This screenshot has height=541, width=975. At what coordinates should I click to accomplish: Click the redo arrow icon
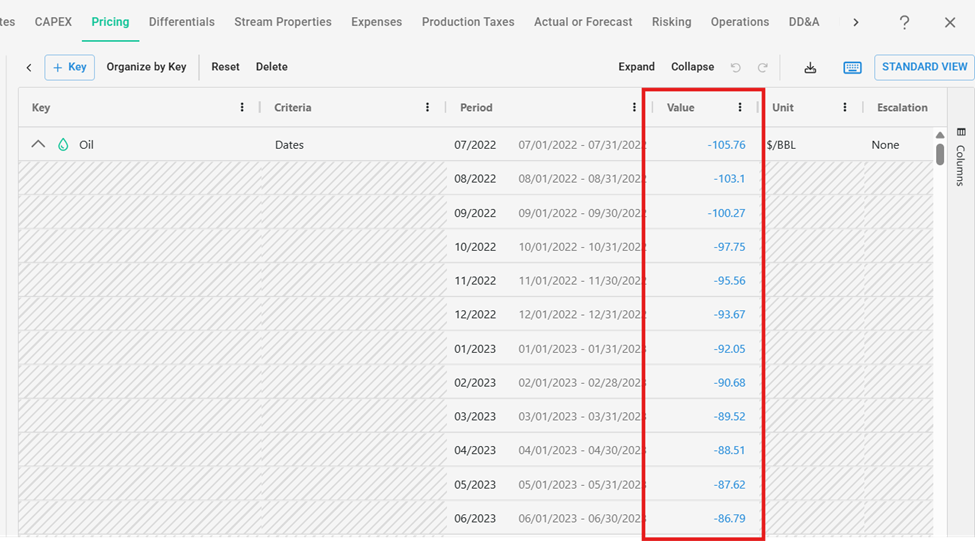pos(763,67)
